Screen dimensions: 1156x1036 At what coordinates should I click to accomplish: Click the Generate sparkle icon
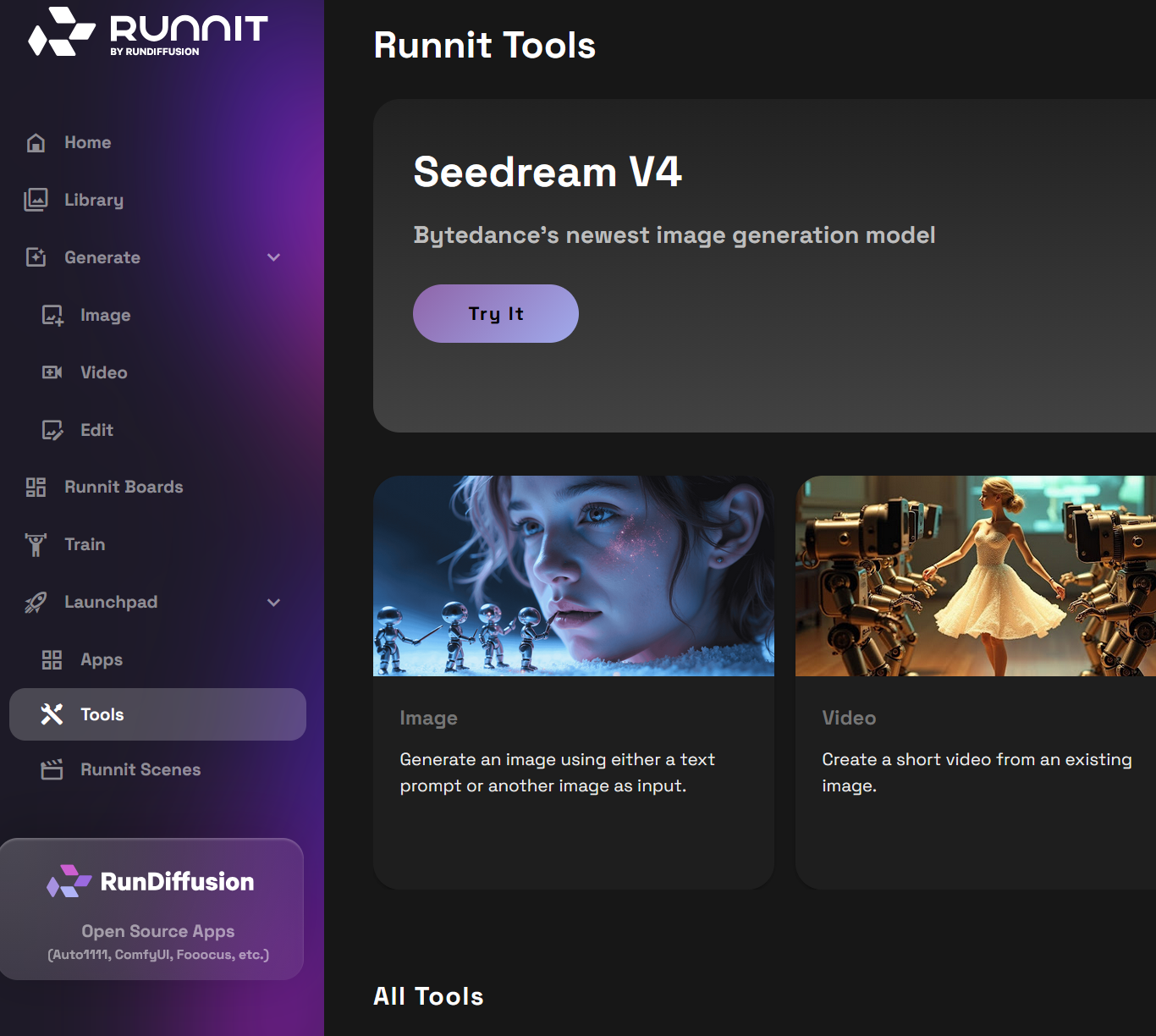tap(36, 257)
